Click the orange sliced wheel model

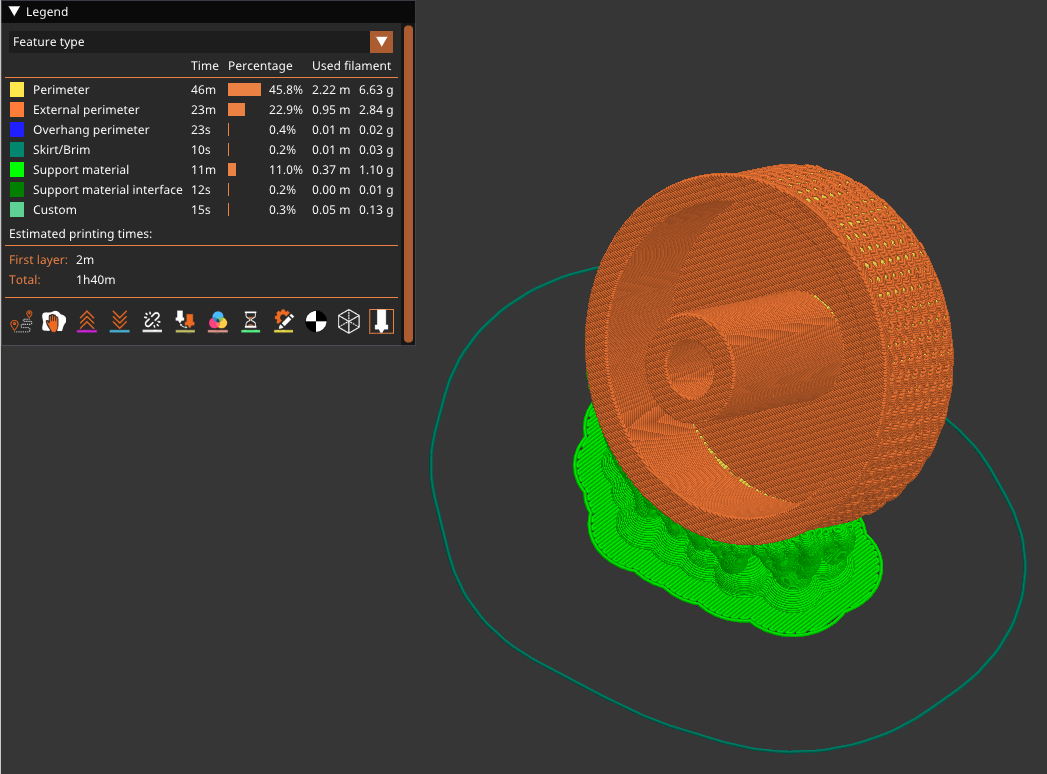click(768, 354)
